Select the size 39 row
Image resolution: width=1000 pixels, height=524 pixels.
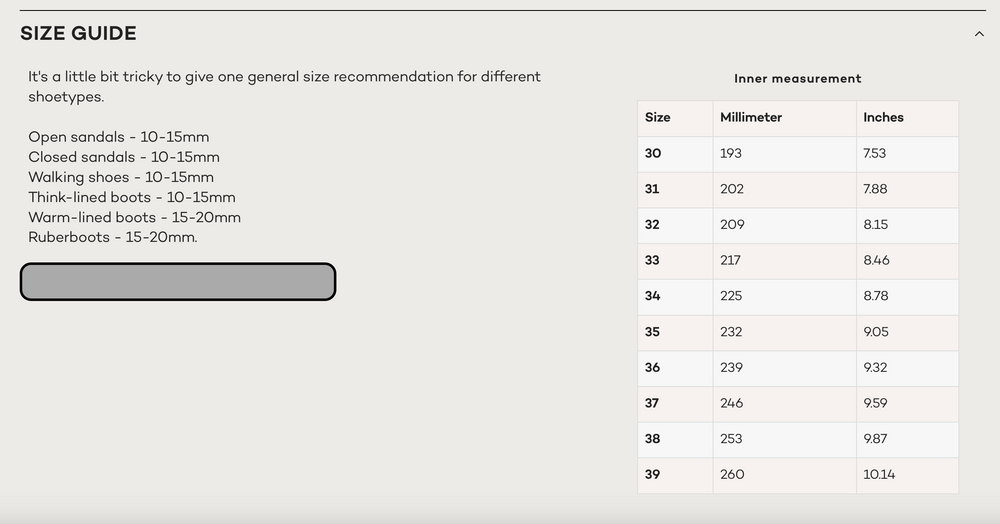(798, 475)
